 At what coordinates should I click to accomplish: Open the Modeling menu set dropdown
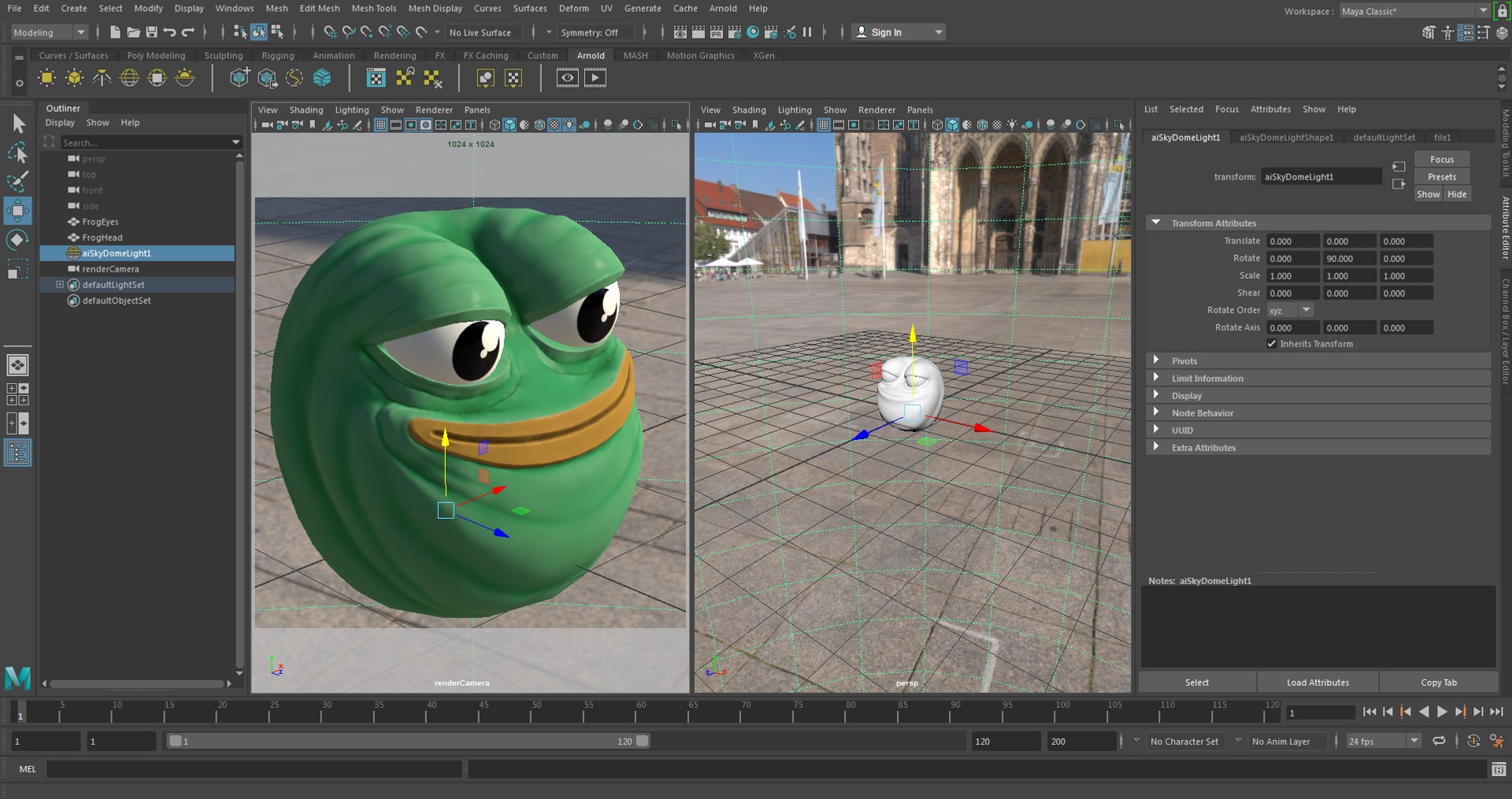[49, 32]
